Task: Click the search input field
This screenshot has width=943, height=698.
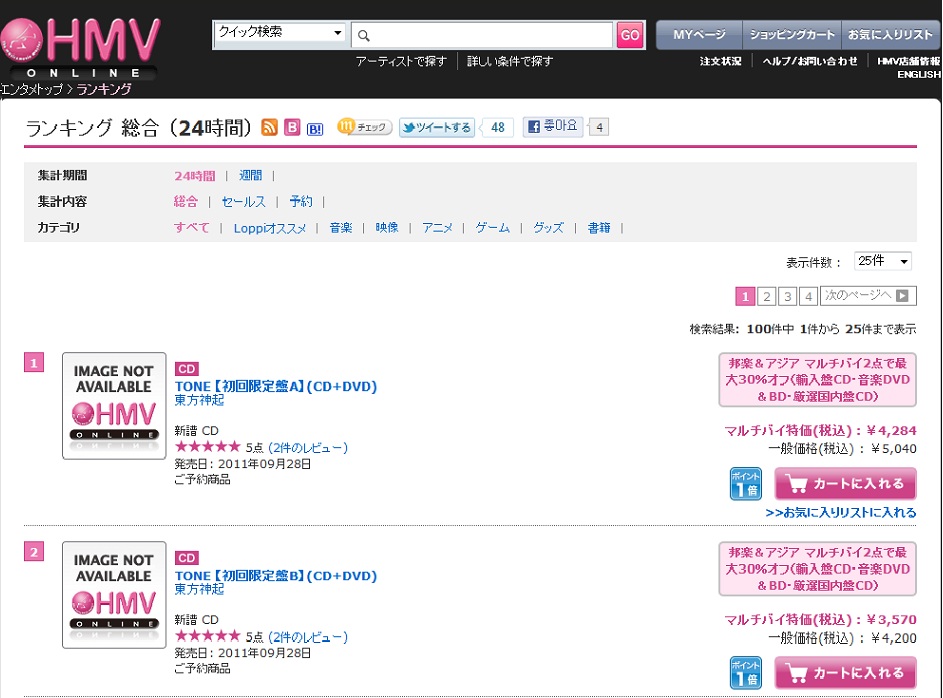Action: pos(482,35)
